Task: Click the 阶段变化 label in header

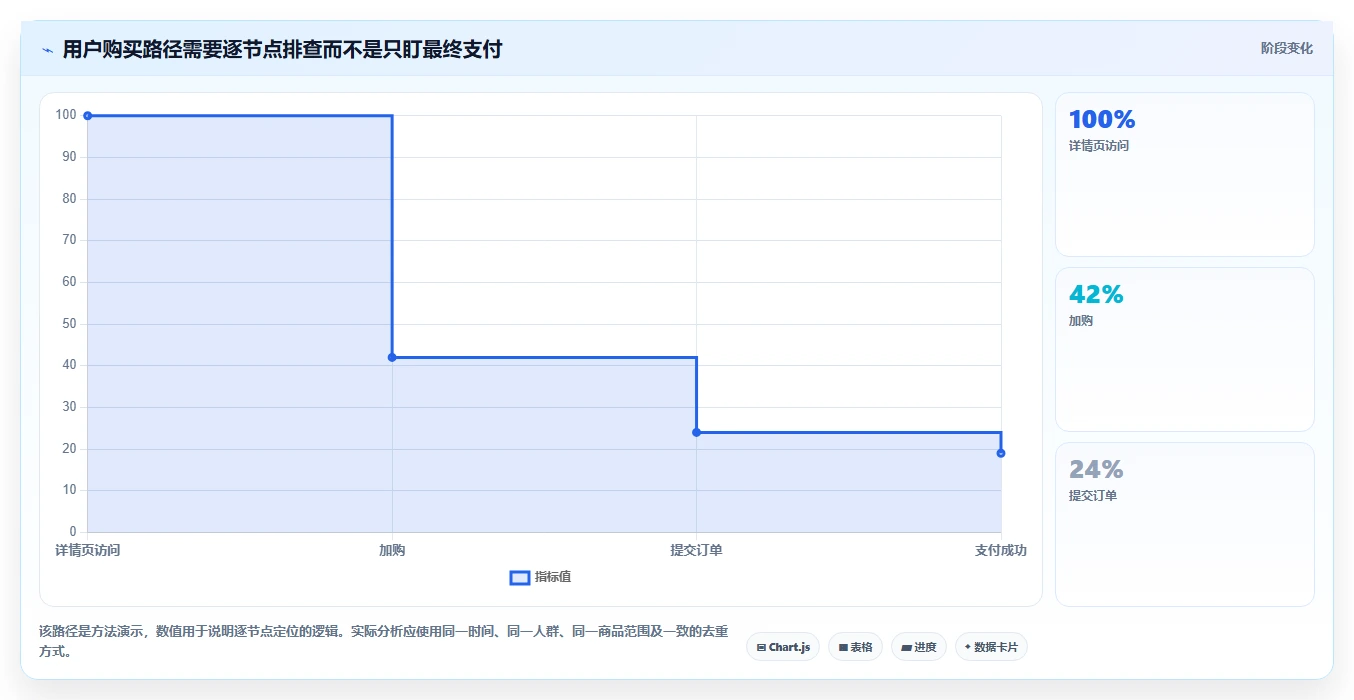Action: pyautogui.click(x=1286, y=48)
